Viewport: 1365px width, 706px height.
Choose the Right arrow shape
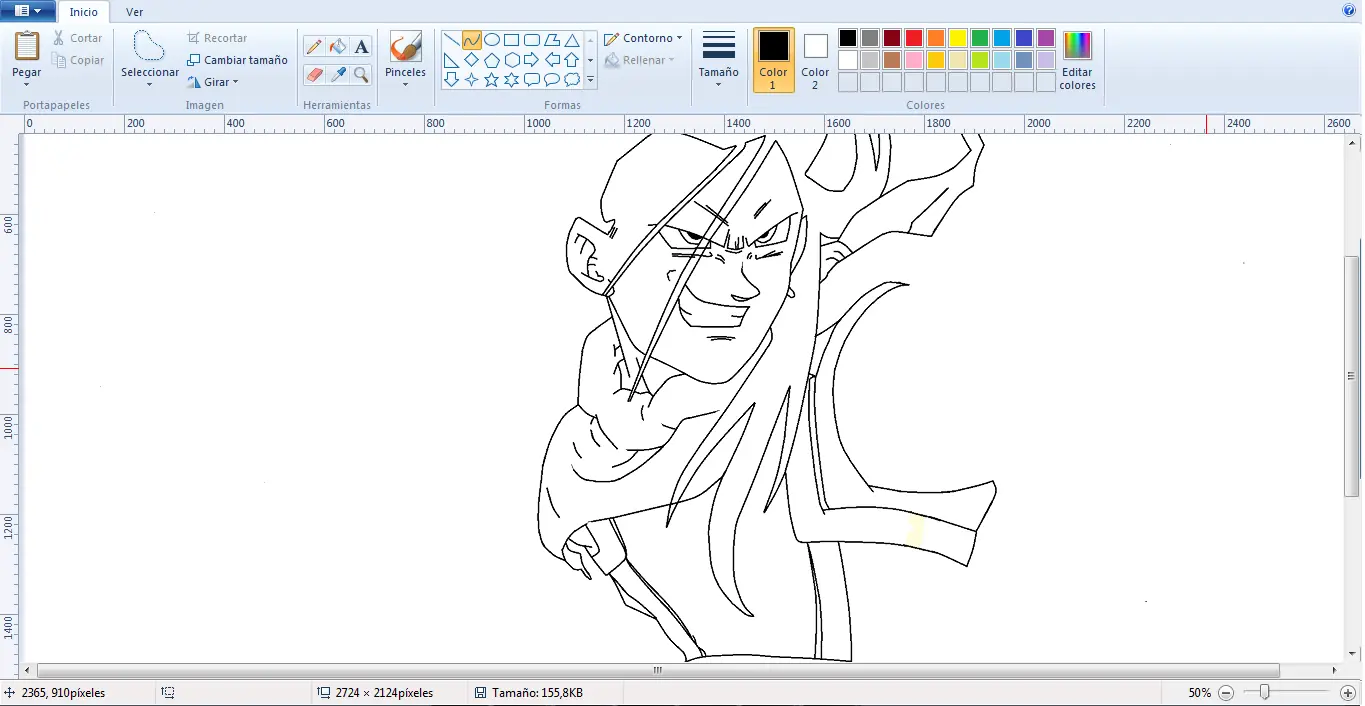pos(532,60)
